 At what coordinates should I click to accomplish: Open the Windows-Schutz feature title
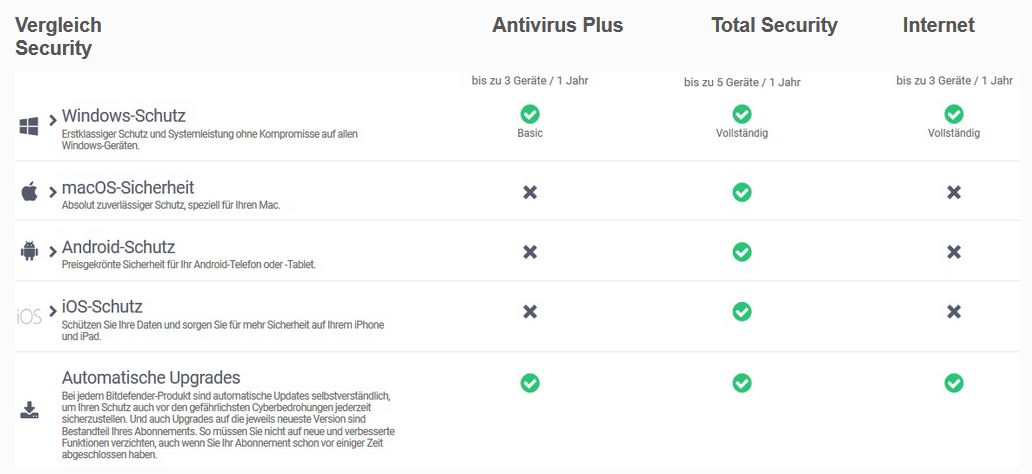123,116
